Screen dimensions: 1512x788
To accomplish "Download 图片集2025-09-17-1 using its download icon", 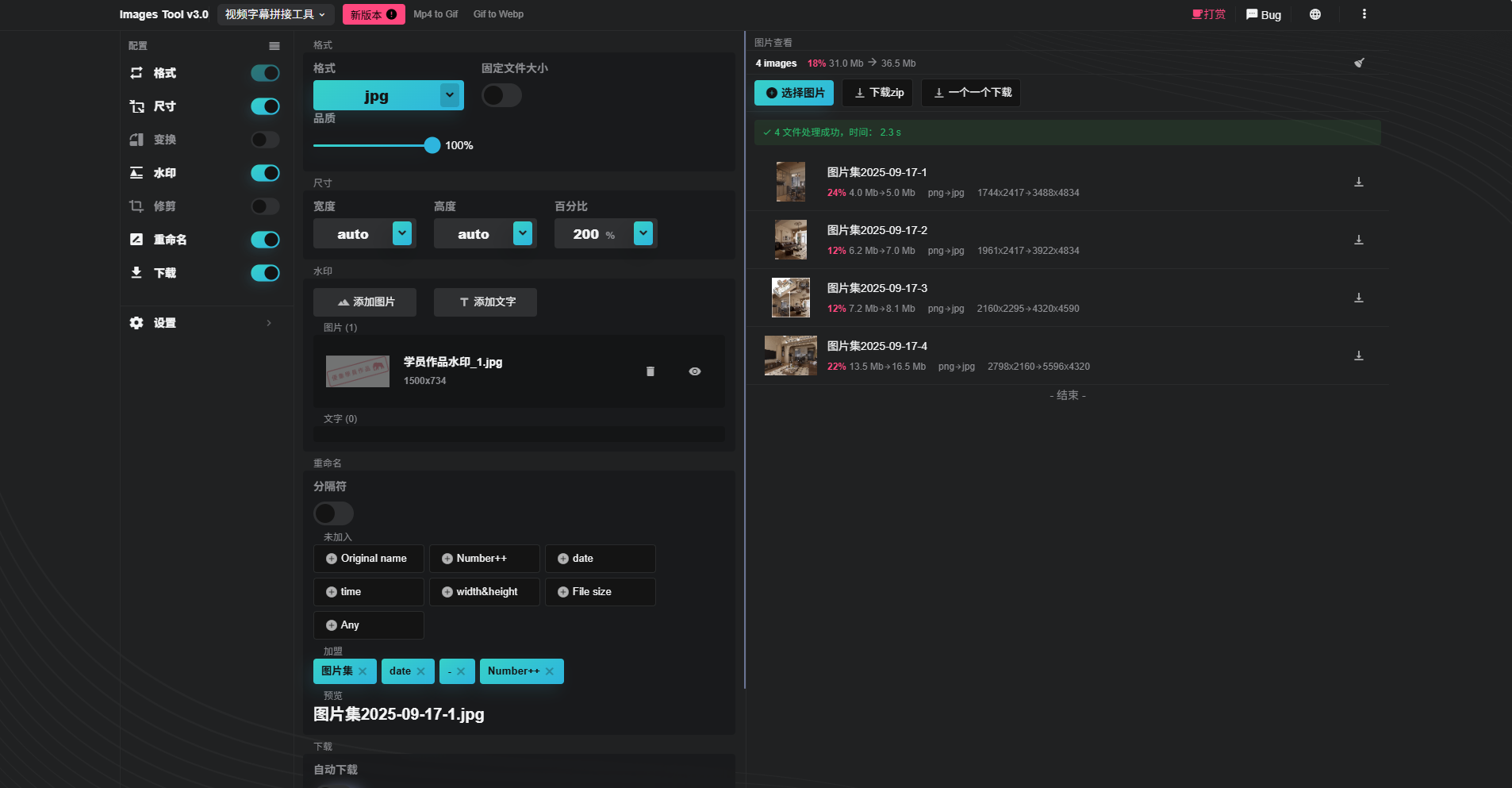I will tap(1358, 182).
